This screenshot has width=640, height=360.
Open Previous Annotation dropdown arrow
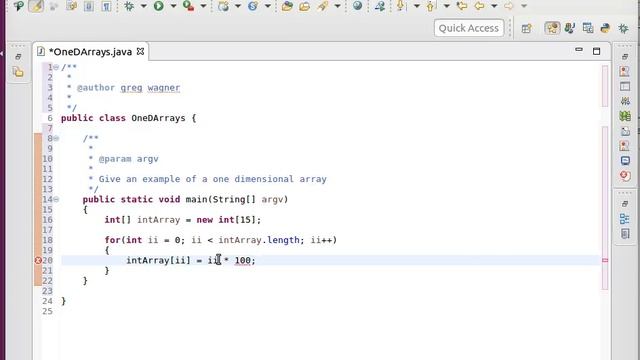pos(447,6)
